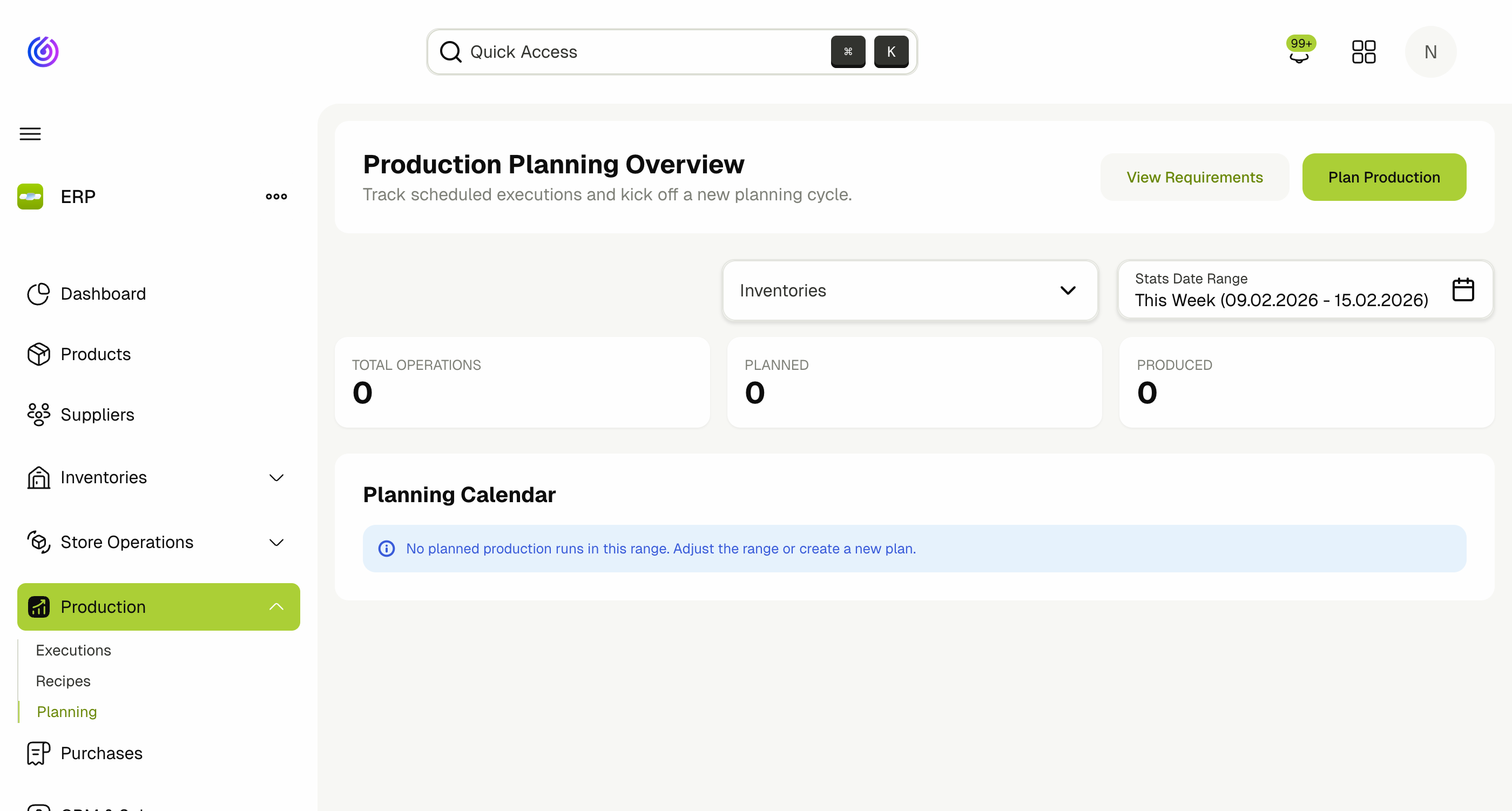1512x811 pixels.
Task: Open the Inventories dropdown filter
Action: coord(909,290)
